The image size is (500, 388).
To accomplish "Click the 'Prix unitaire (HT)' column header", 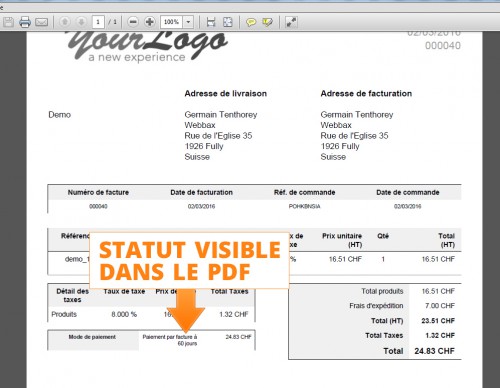I will point(342,240).
